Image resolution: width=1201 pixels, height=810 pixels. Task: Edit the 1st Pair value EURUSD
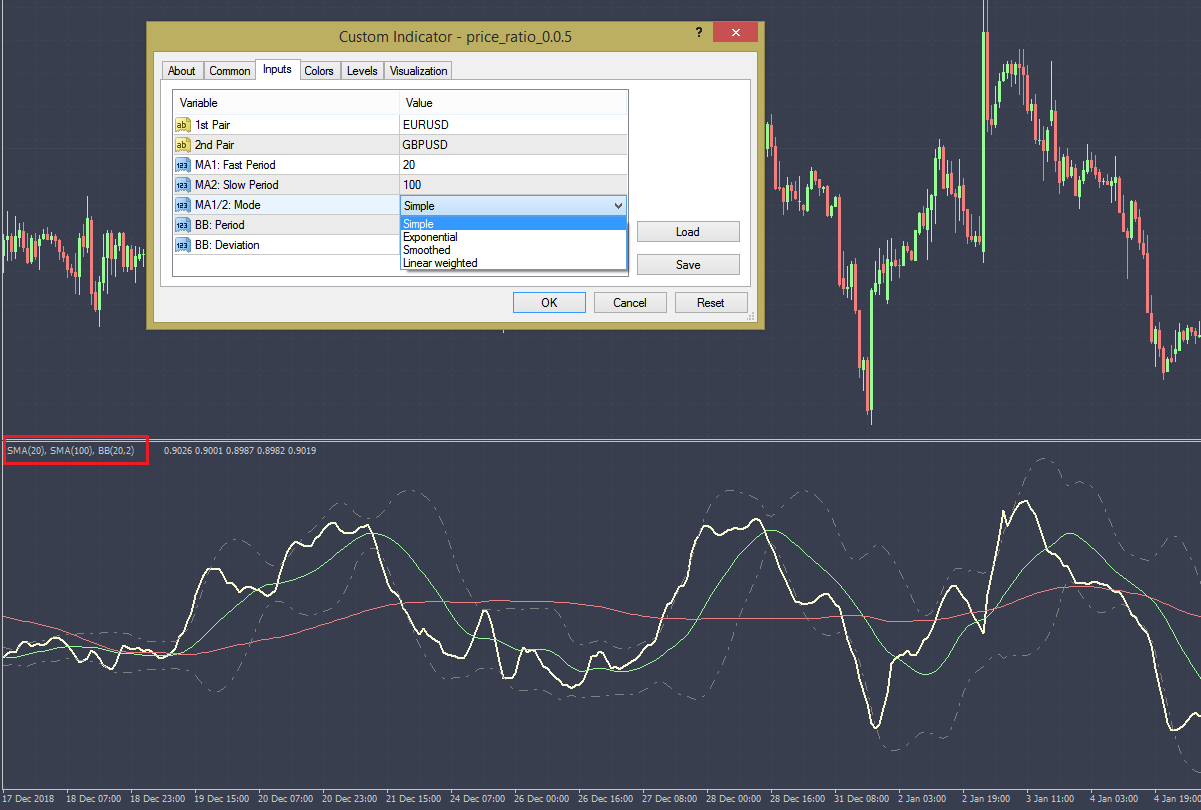pos(513,125)
